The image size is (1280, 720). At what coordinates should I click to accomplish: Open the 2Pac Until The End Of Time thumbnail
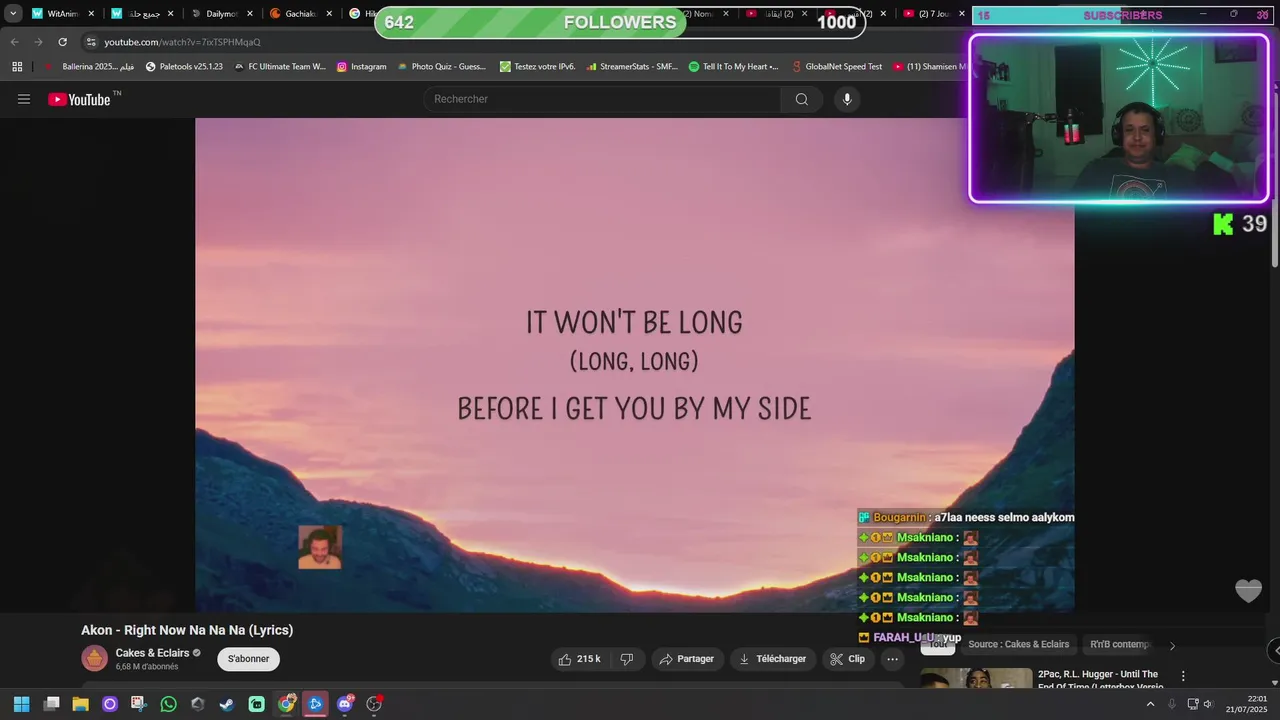tap(975, 678)
